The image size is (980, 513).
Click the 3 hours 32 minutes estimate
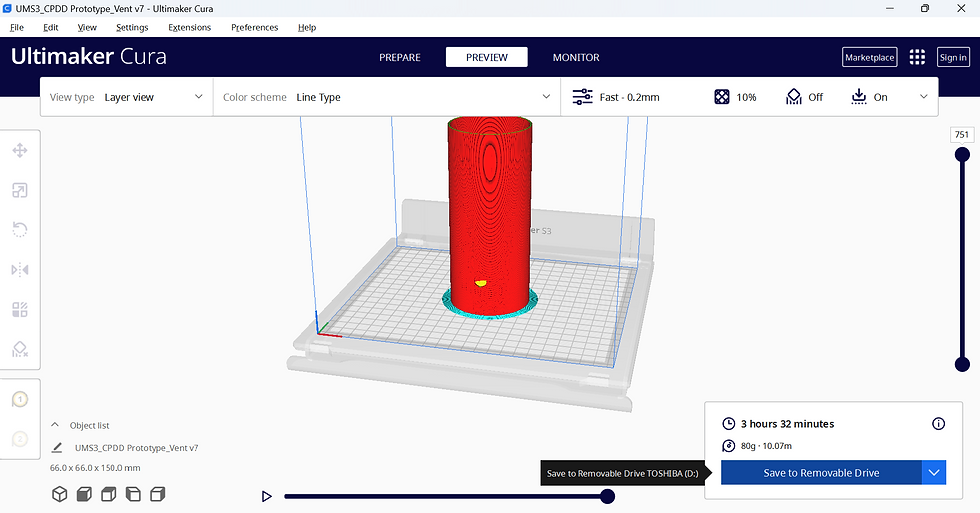click(x=788, y=424)
